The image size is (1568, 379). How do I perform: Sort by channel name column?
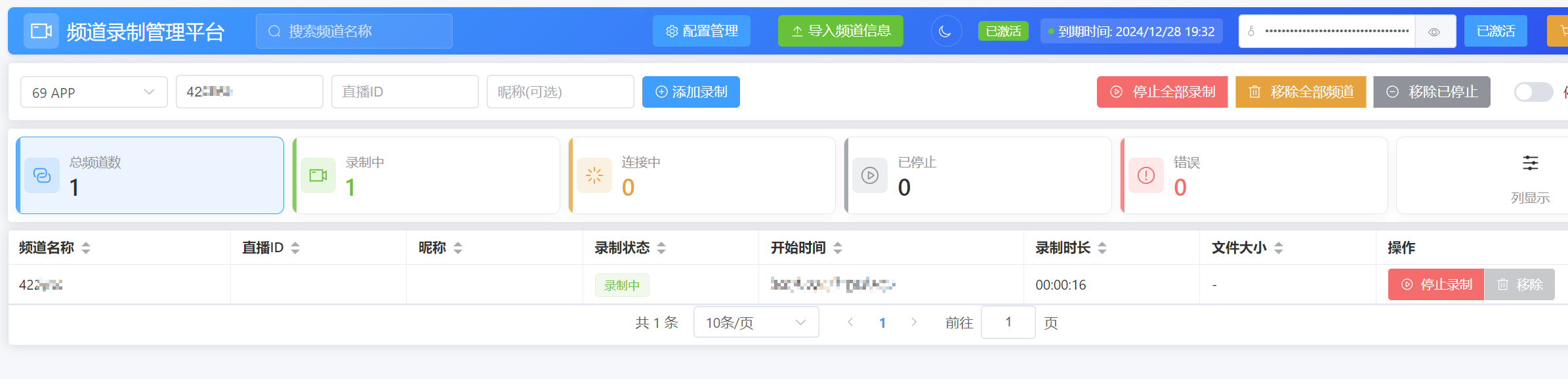tap(86, 248)
